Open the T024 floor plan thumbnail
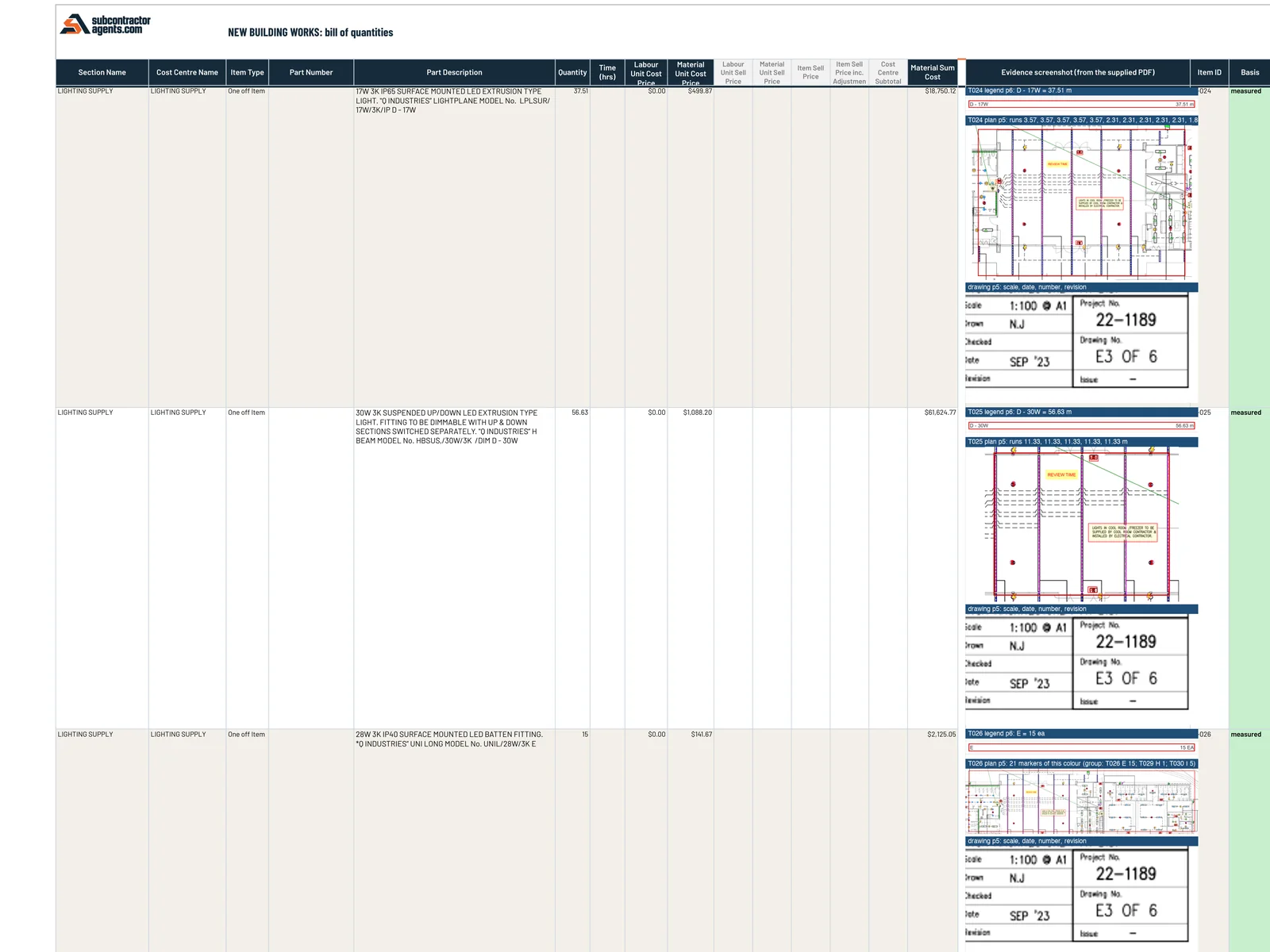1270x952 pixels. [1080, 203]
